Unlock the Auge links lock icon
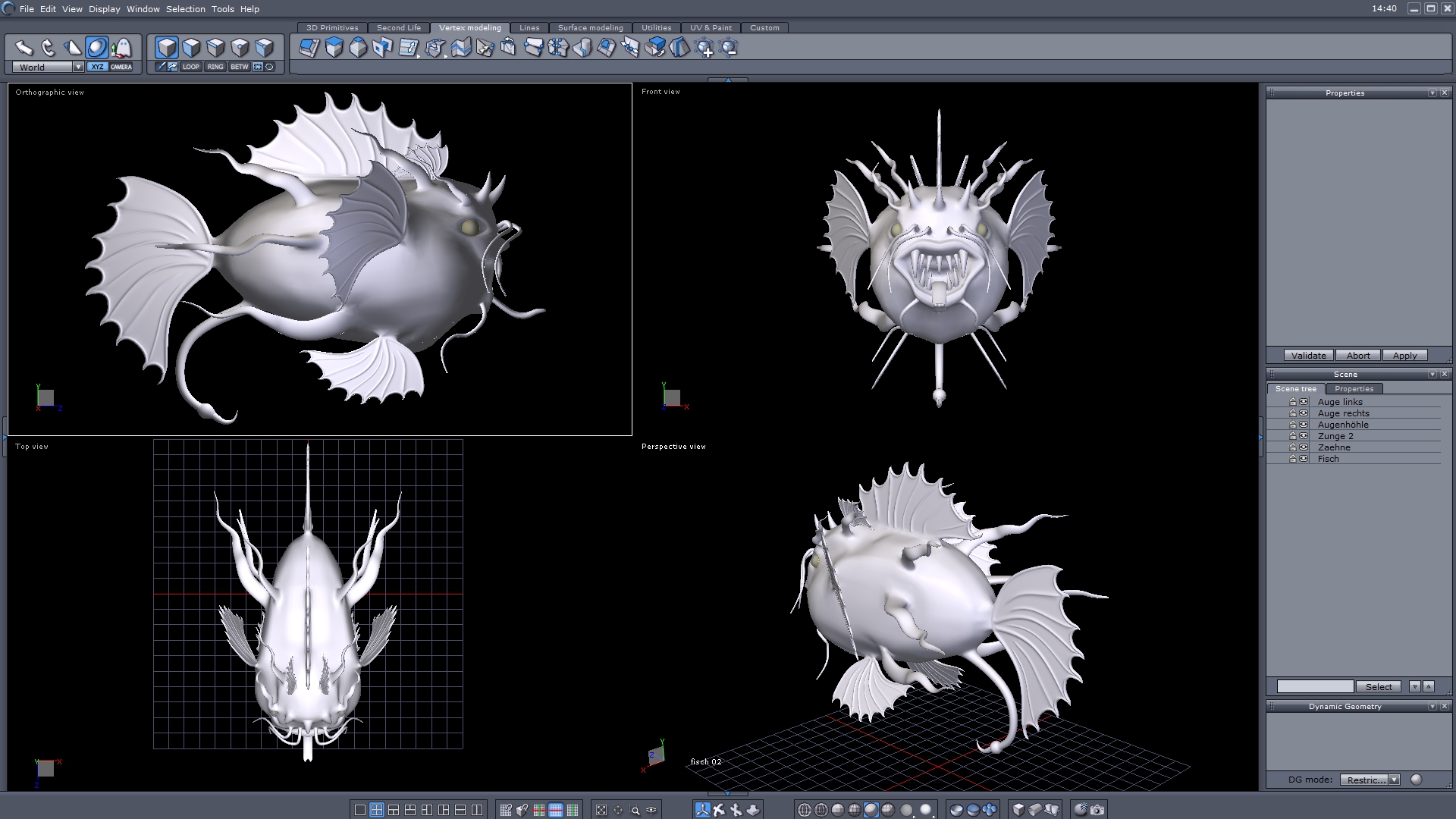 tap(1293, 402)
